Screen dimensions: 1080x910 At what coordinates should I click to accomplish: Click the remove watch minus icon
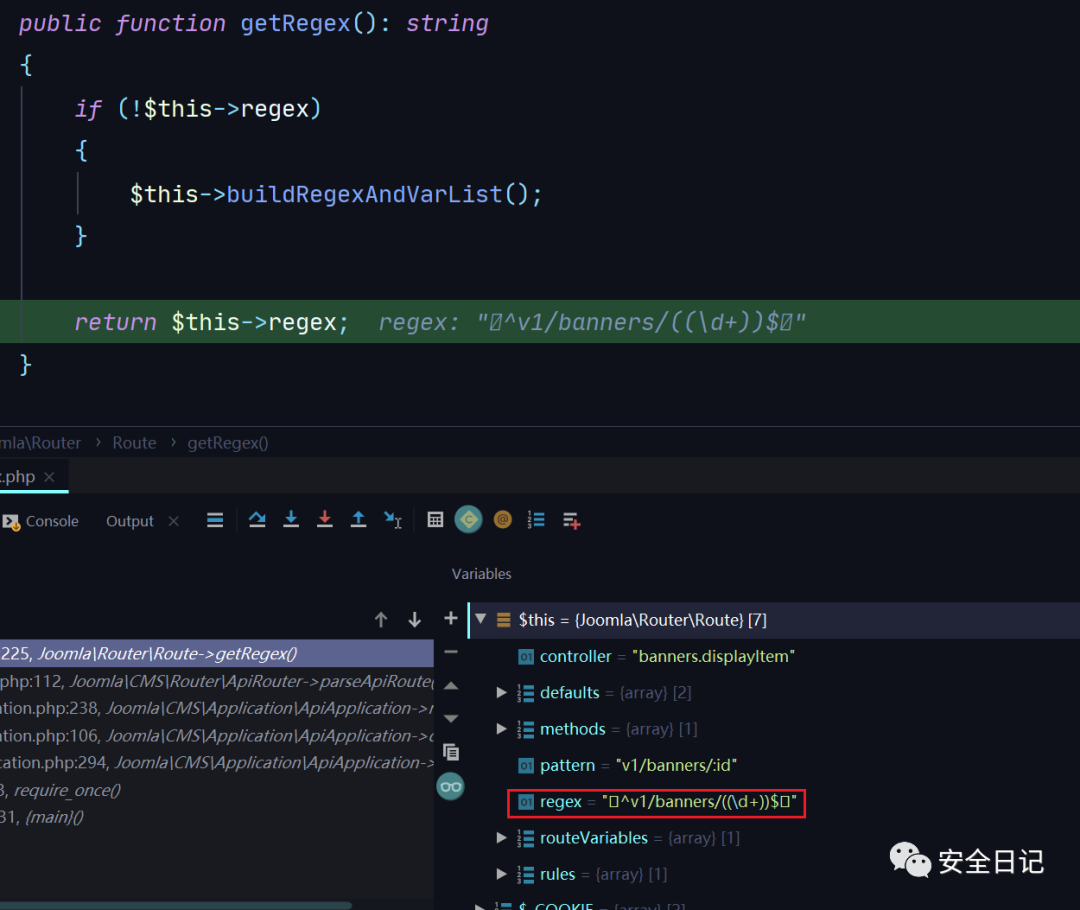coord(451,652)
